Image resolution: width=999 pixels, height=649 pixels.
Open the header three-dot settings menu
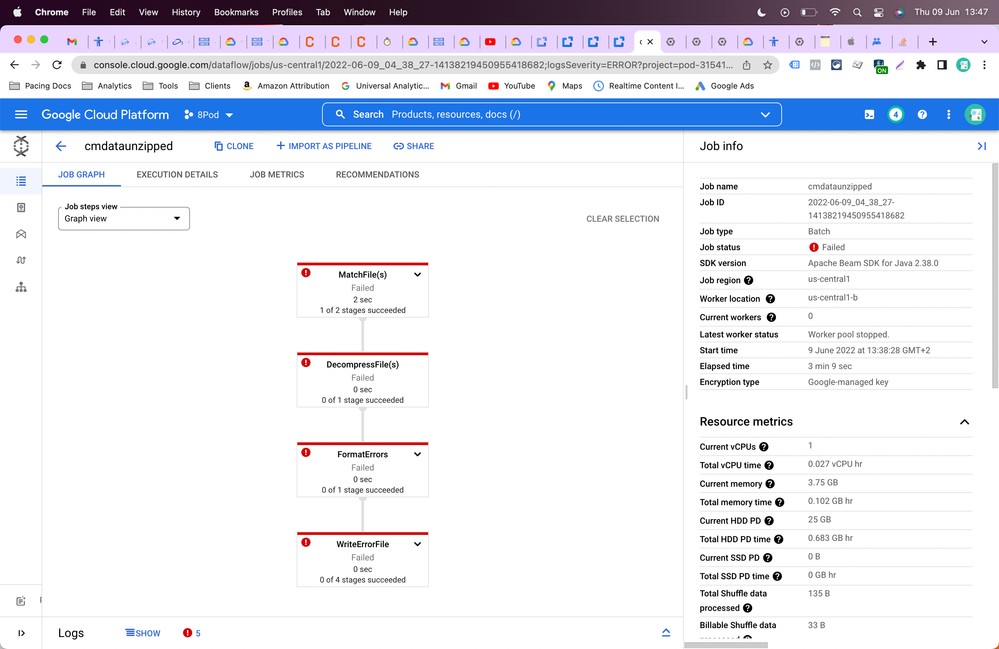[948, 115]
